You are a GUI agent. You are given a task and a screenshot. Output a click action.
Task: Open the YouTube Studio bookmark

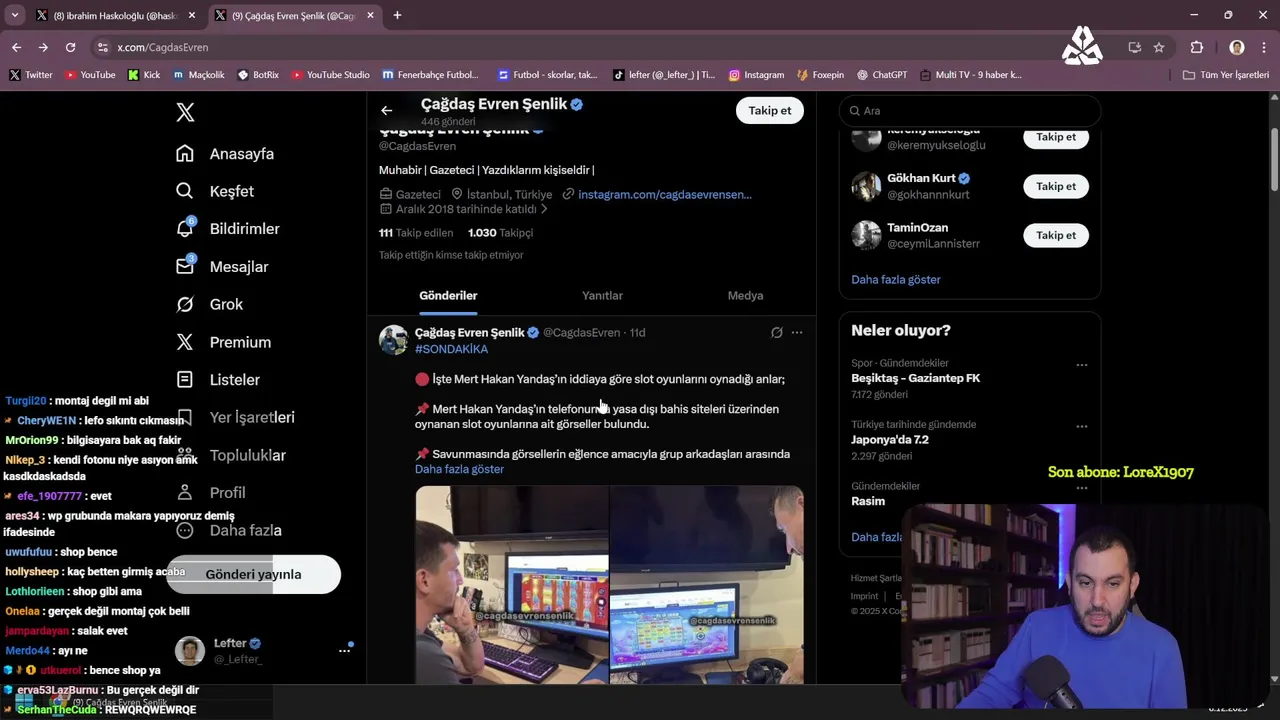[x=330, y=75]
